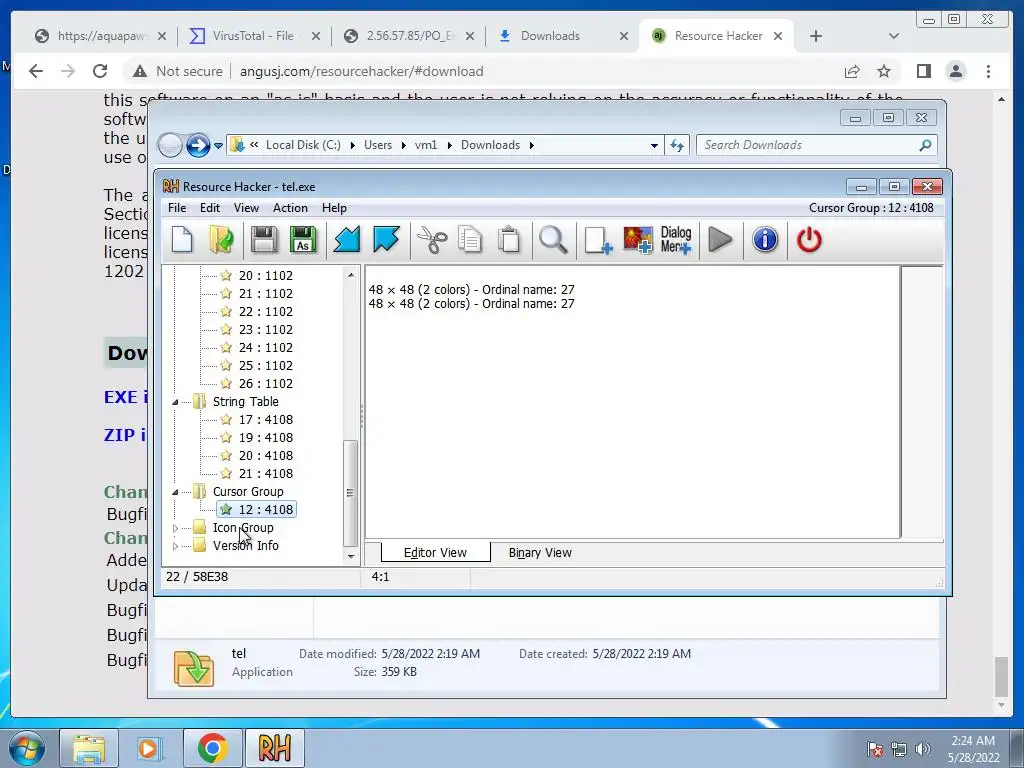Click the Compile script play icon
1024x768 pixels.
720,240
